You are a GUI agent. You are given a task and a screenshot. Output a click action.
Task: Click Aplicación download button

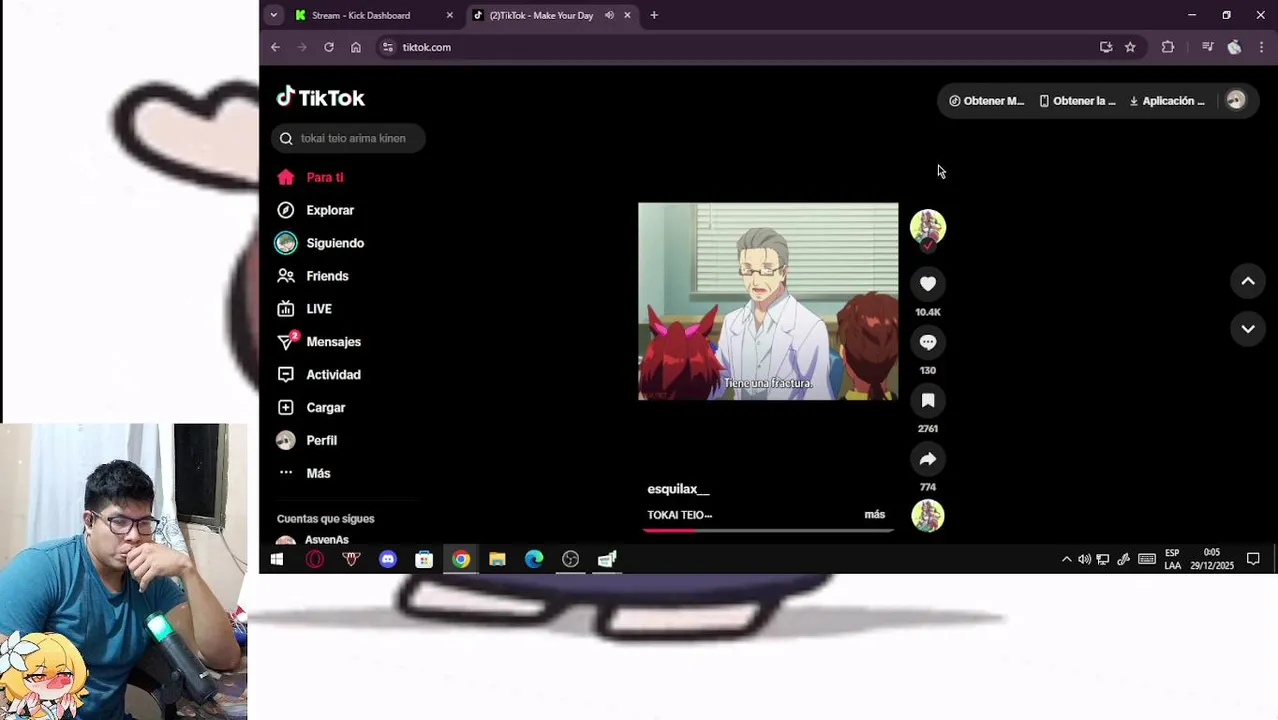tap(1167, 101)
